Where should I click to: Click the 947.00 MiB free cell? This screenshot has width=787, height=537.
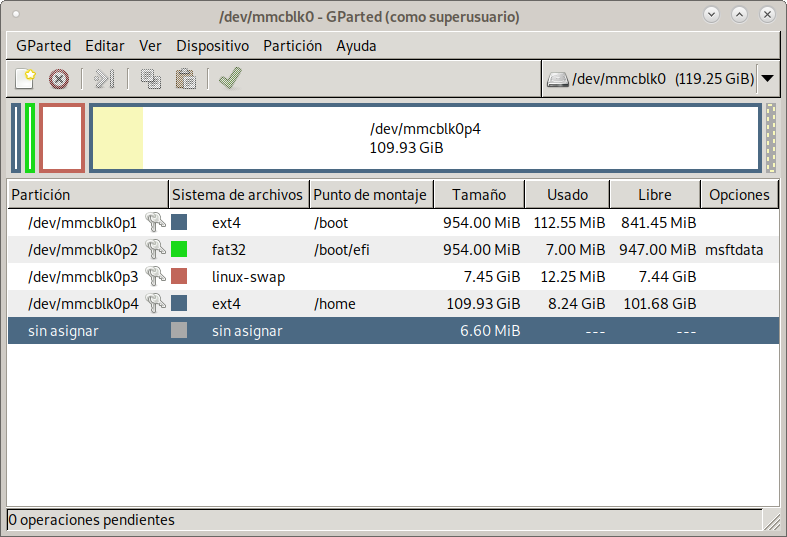tap(658, 250)
